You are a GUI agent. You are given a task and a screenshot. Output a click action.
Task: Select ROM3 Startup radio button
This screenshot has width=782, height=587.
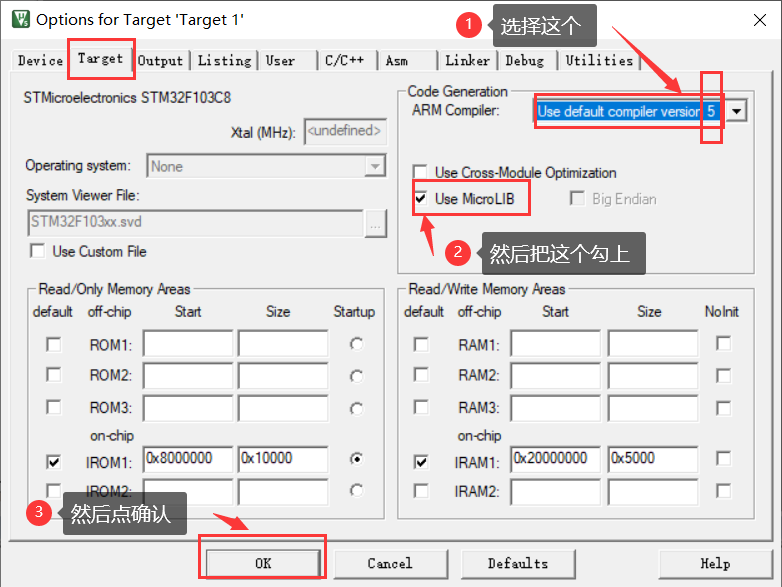[357, 409]
